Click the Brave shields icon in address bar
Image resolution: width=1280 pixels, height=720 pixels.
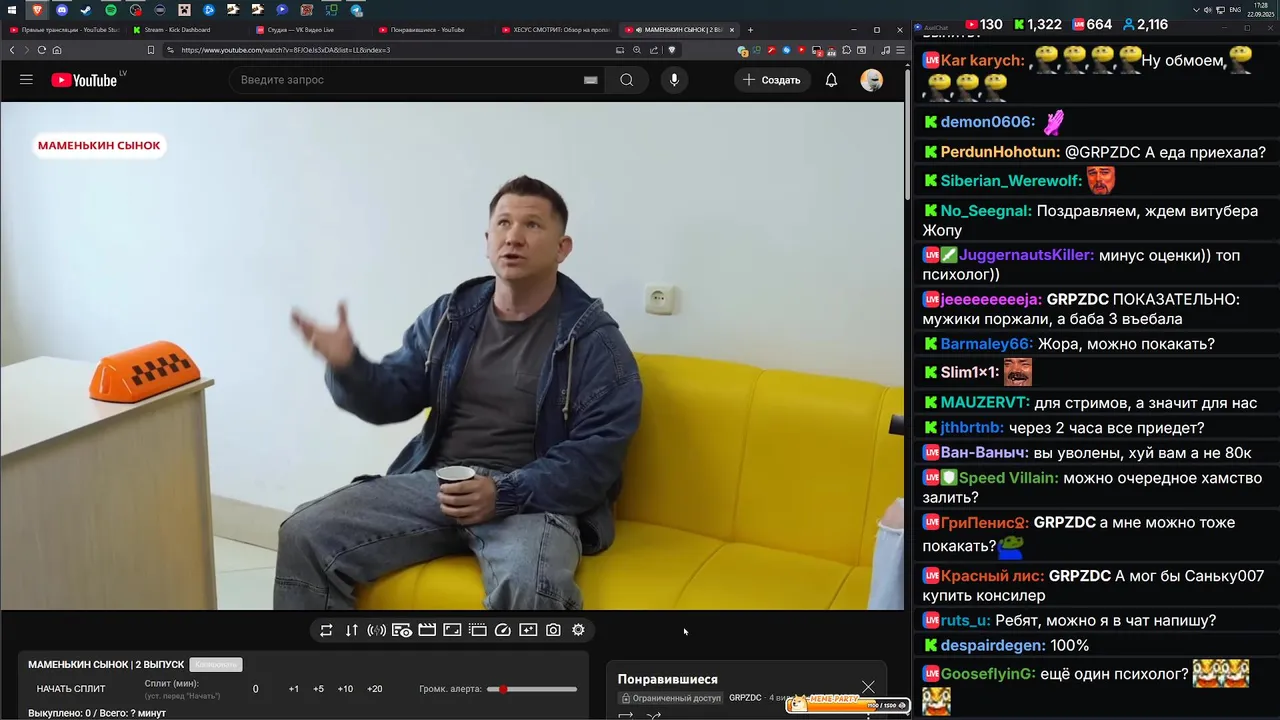coord(672,50)
